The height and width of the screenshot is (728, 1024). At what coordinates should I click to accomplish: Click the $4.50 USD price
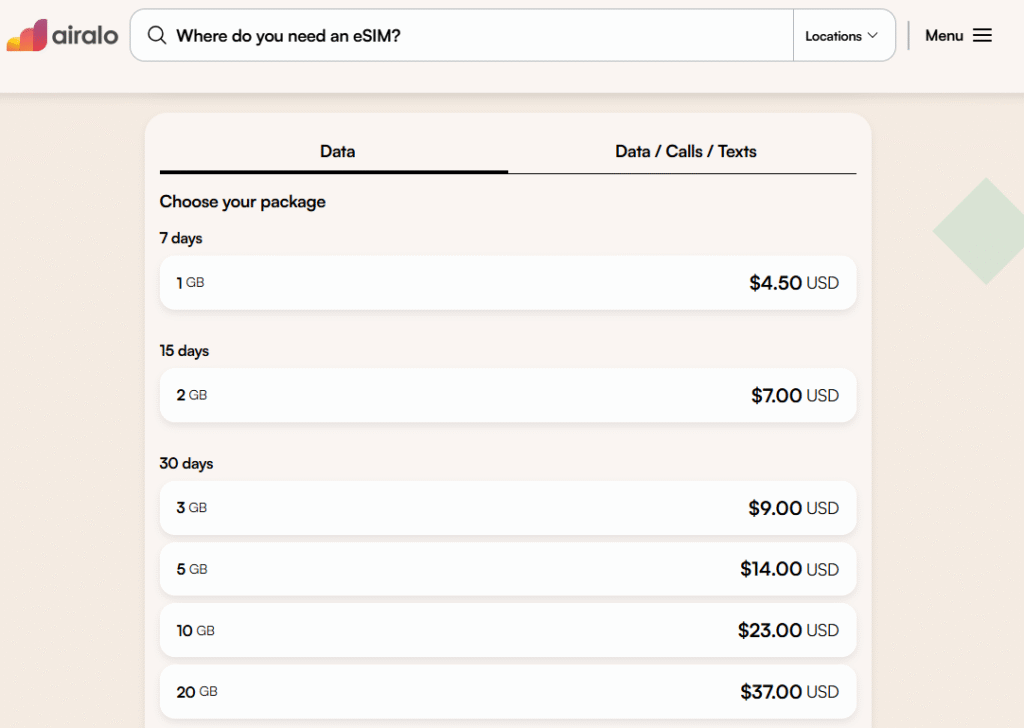793,283
